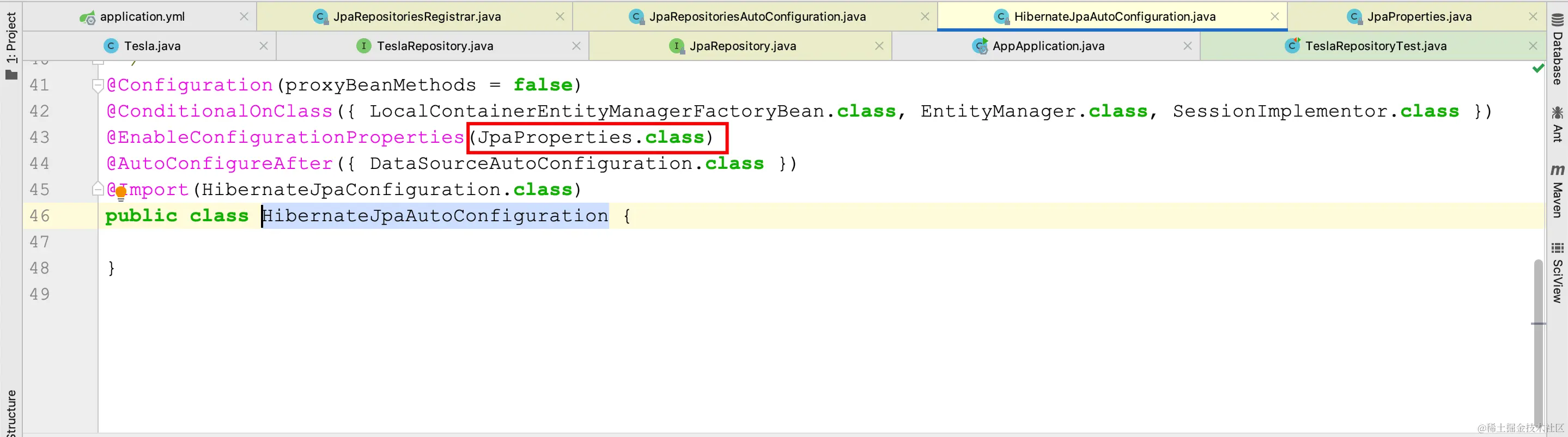Screen dimensions: 1568x437
Task: Click LocalContainerEntityManagerFactoryBean reference
Action: (x=597, y=111)
